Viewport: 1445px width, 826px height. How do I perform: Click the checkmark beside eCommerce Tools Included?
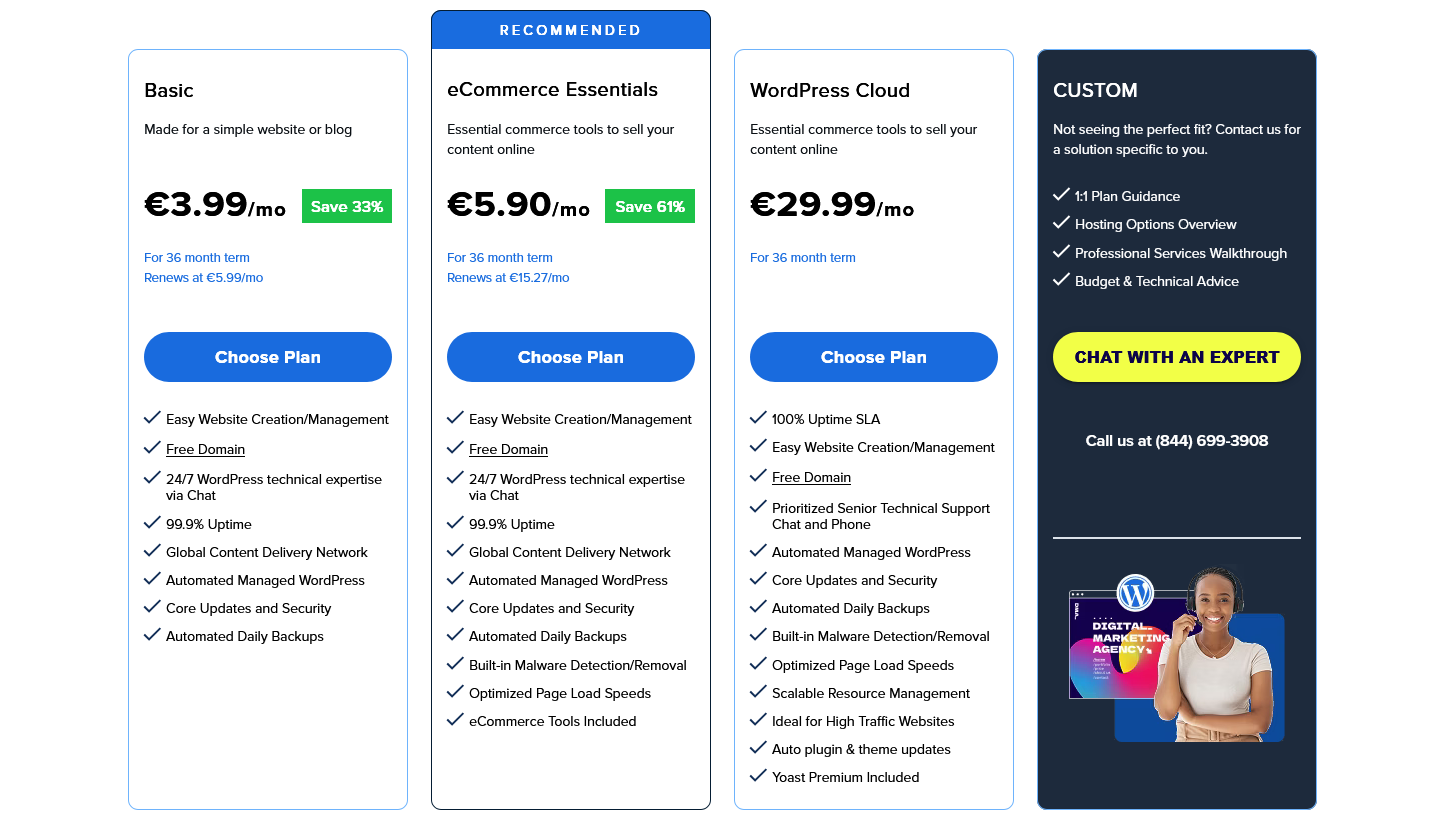tap(455, 720)
